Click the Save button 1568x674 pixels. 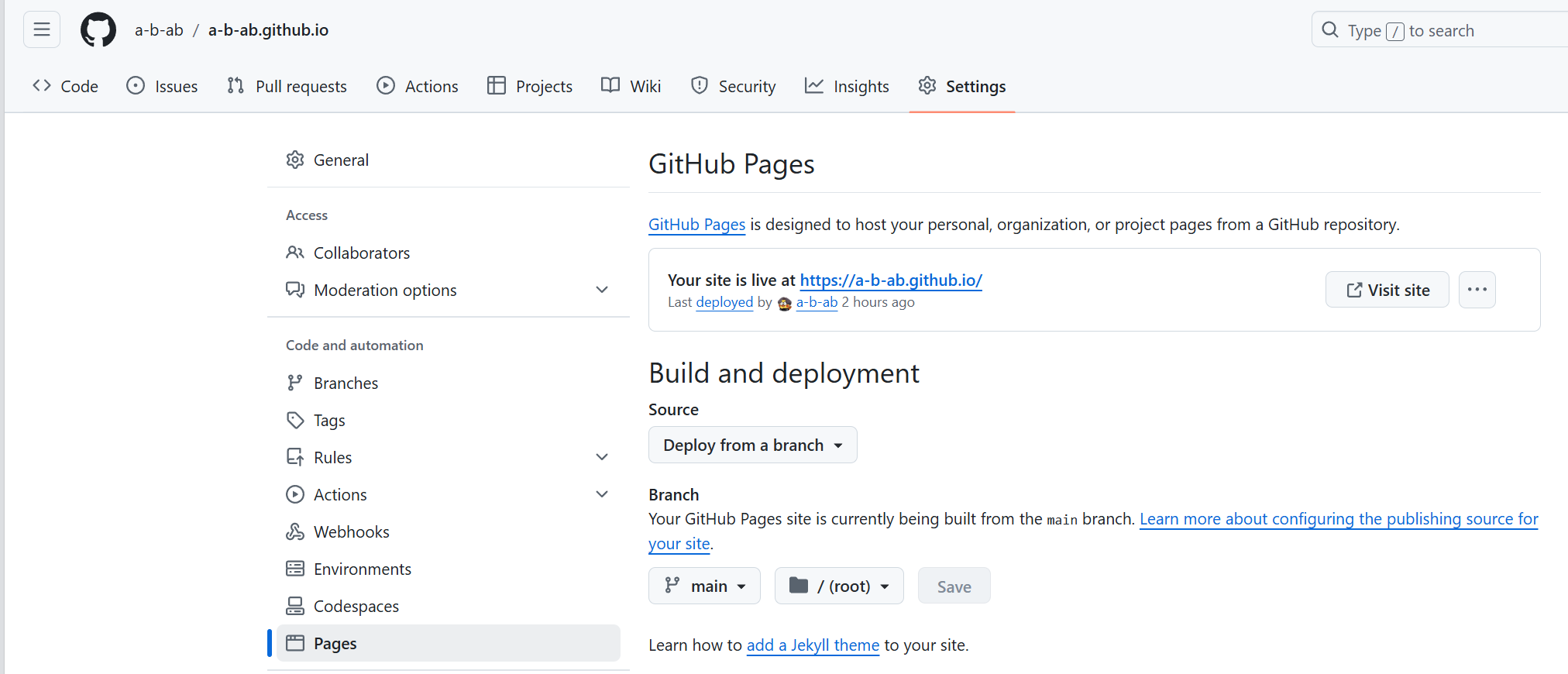point(954,586)
